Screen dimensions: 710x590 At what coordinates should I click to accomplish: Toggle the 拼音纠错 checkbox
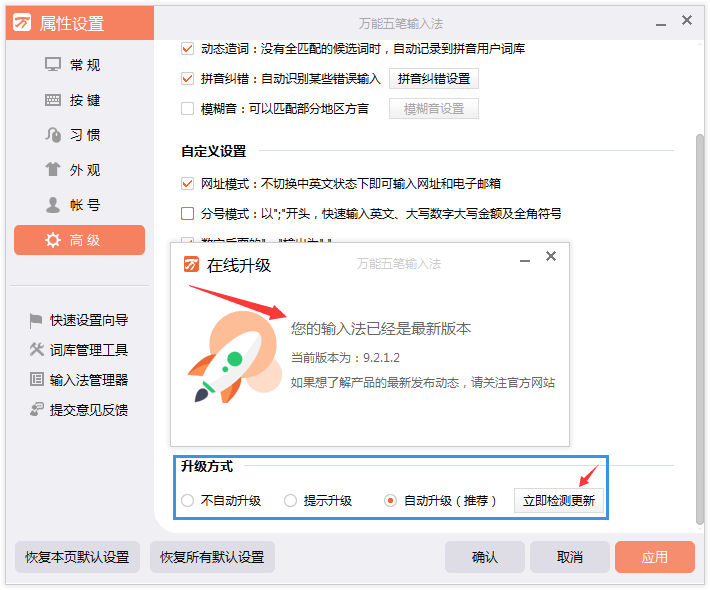click(187, 79)
